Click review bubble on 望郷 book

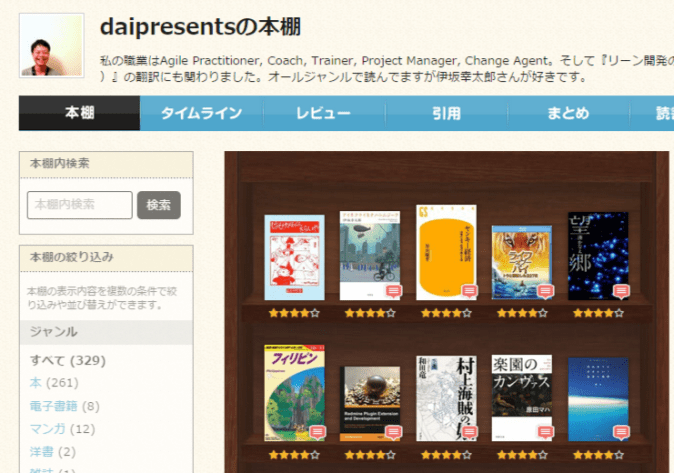coord(621,291)
